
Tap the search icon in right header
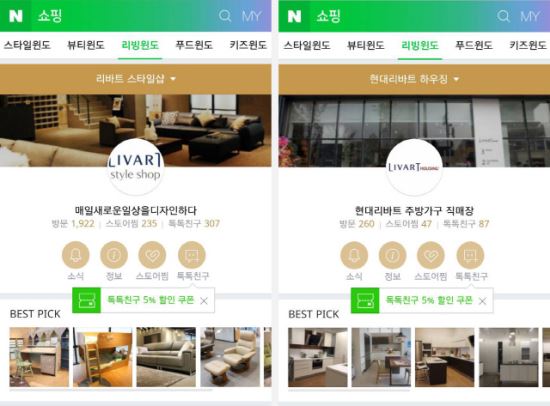pyautogui.click(x=503, y=16)
